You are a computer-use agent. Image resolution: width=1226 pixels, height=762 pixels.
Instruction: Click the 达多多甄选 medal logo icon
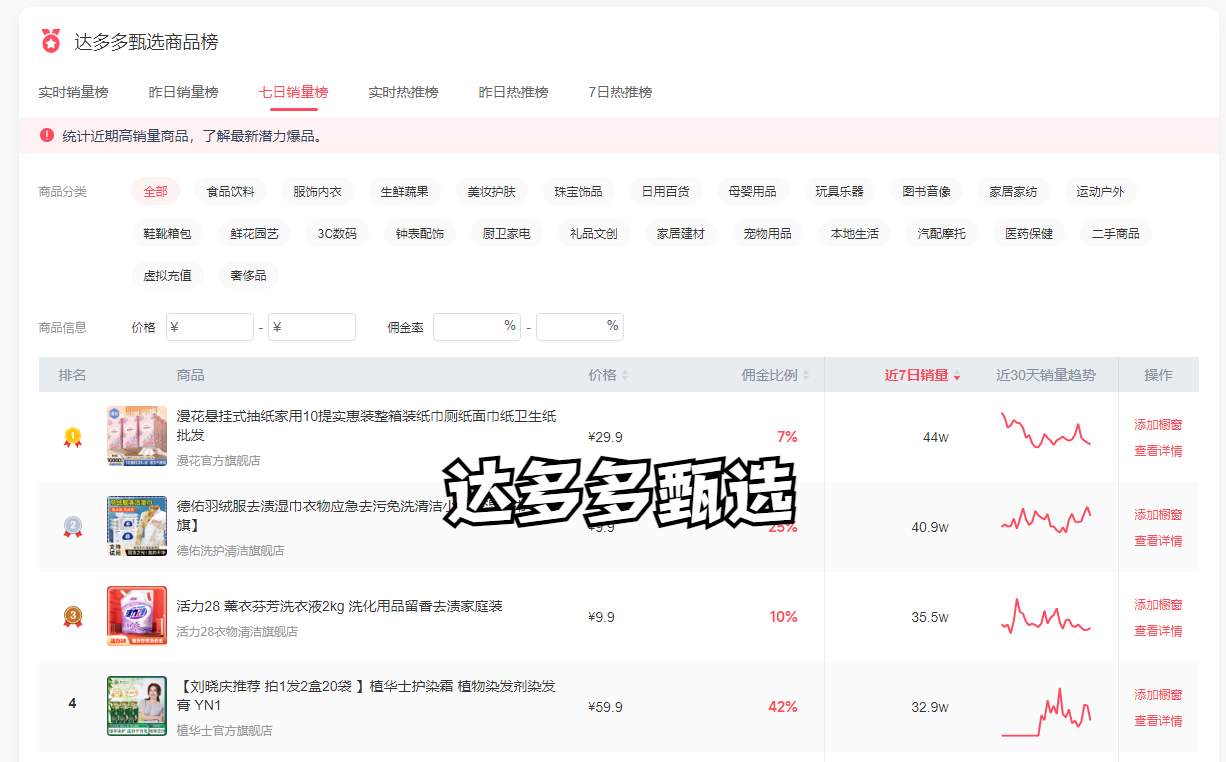point(51,41)
